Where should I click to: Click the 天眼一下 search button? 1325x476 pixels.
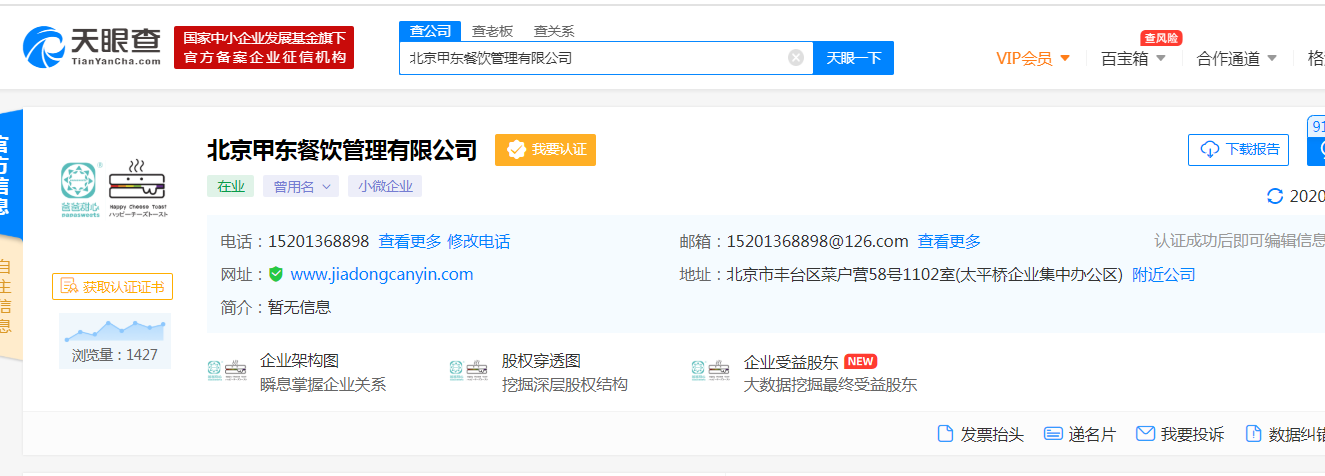853,58
